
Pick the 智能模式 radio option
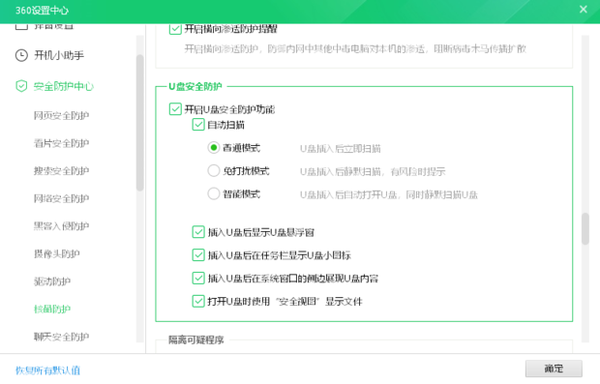214,194
